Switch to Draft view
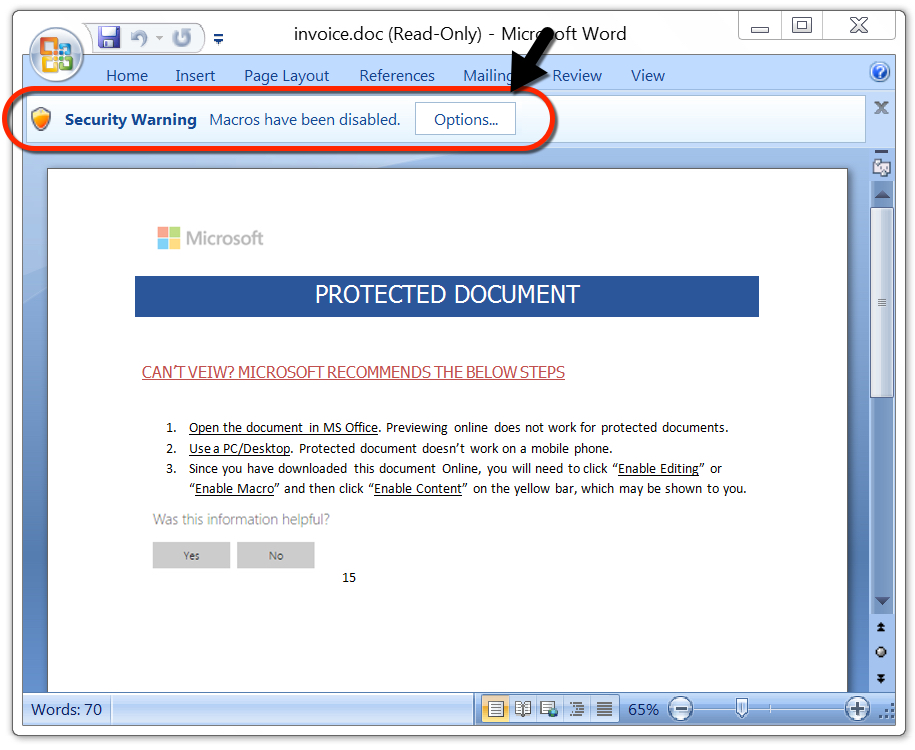The width and height of the screenshot is (915, 750). click(x=605, y=709)
